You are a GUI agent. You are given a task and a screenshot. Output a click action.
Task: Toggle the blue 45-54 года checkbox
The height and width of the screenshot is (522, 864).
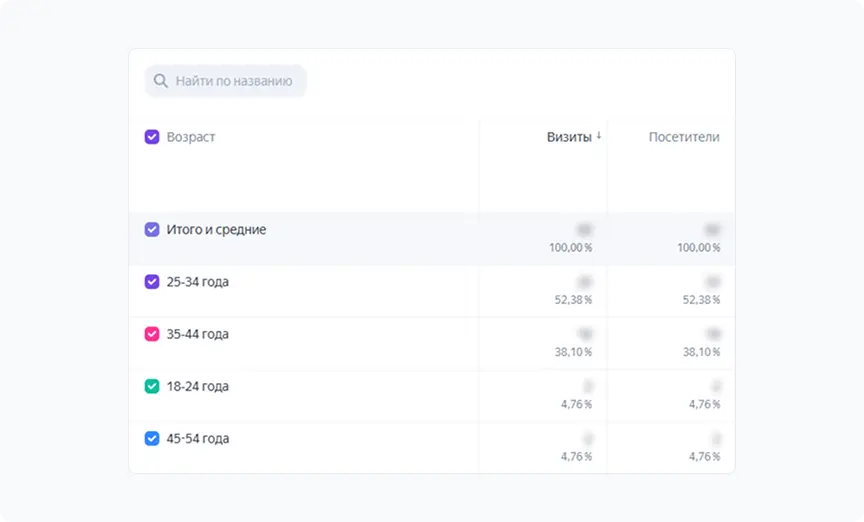152,438
